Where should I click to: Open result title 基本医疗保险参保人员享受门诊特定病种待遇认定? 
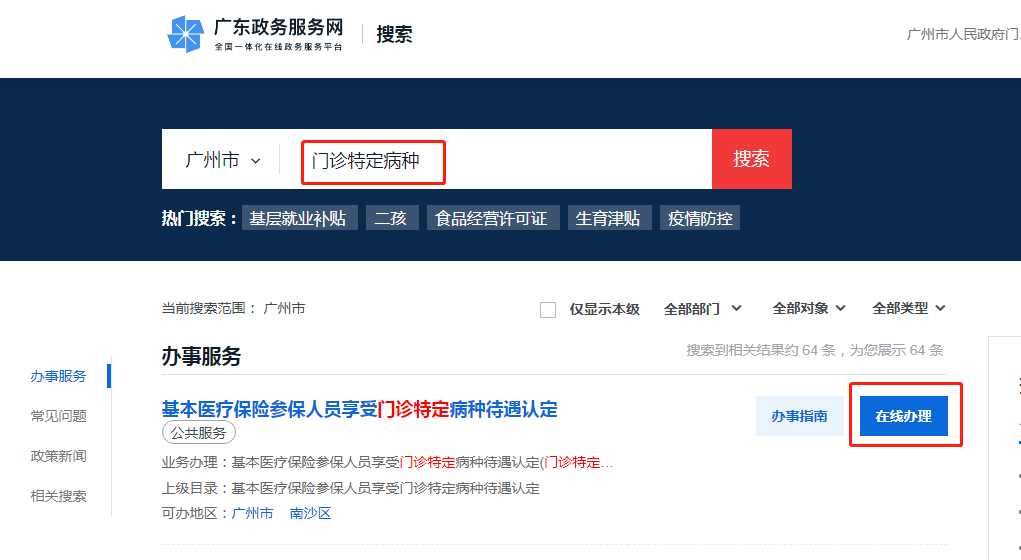pos(359,409)
